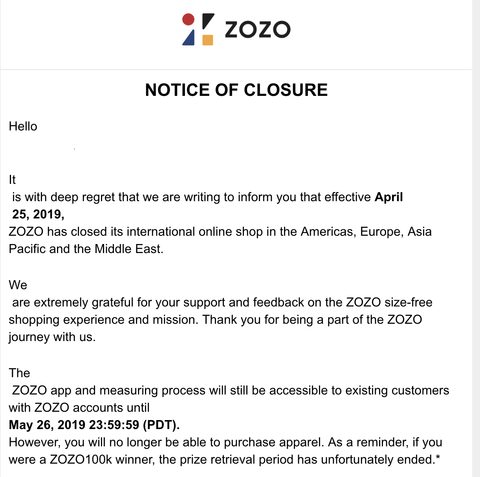480x477 pixels.
Task: Click the black triangle in ZOZO logo
Action: pyautogui.click(x=207, y=20)
